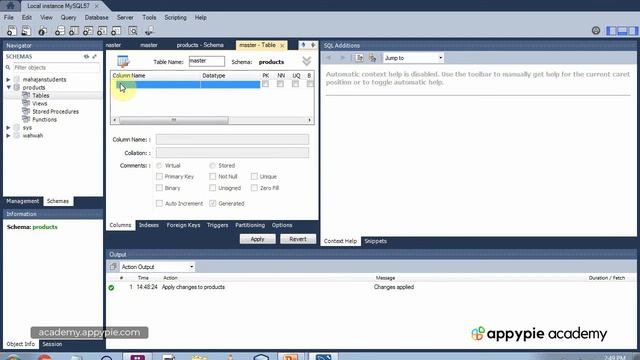Open the Snippets tab
This screenshot has width=640, height=360.
pyautogui.click(x=376, y=241)
